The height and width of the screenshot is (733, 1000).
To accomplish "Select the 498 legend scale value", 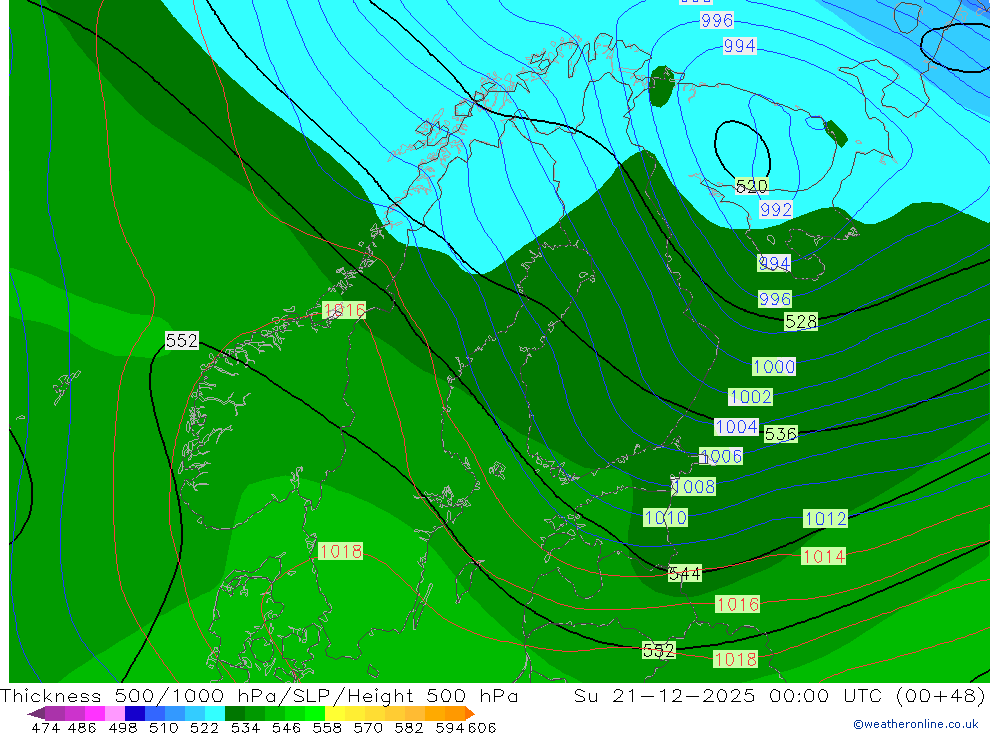I will point(123,727).
